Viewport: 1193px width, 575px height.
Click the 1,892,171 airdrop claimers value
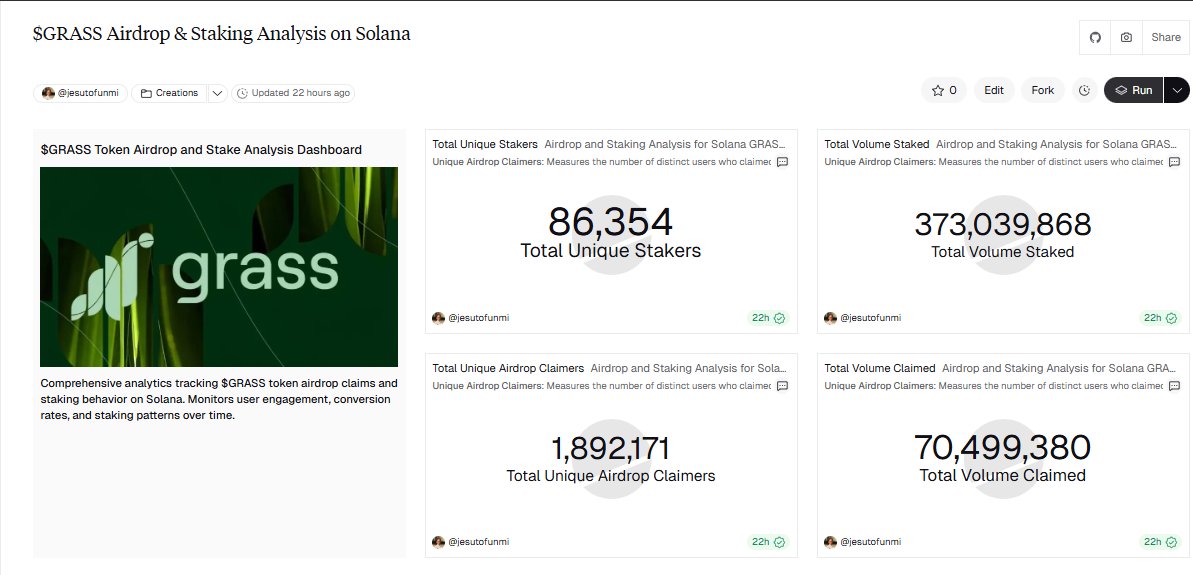[x=610, y=448]
